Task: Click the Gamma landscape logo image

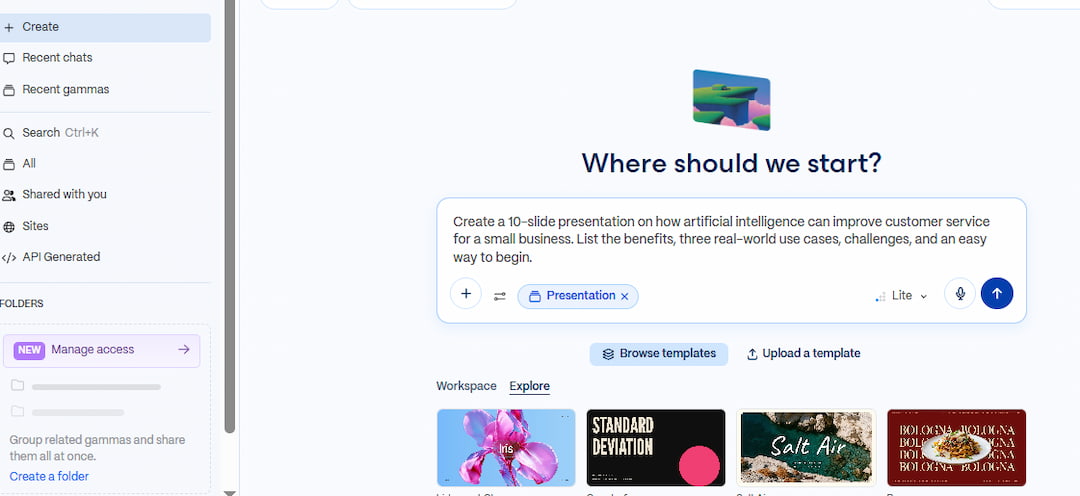Action: (731, 100)
